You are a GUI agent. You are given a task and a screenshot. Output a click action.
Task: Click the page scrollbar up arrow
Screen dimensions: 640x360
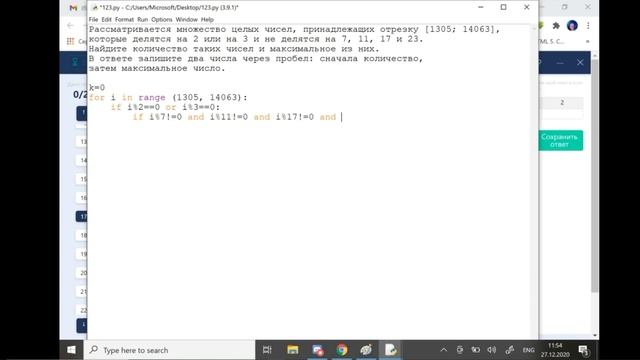595,55
